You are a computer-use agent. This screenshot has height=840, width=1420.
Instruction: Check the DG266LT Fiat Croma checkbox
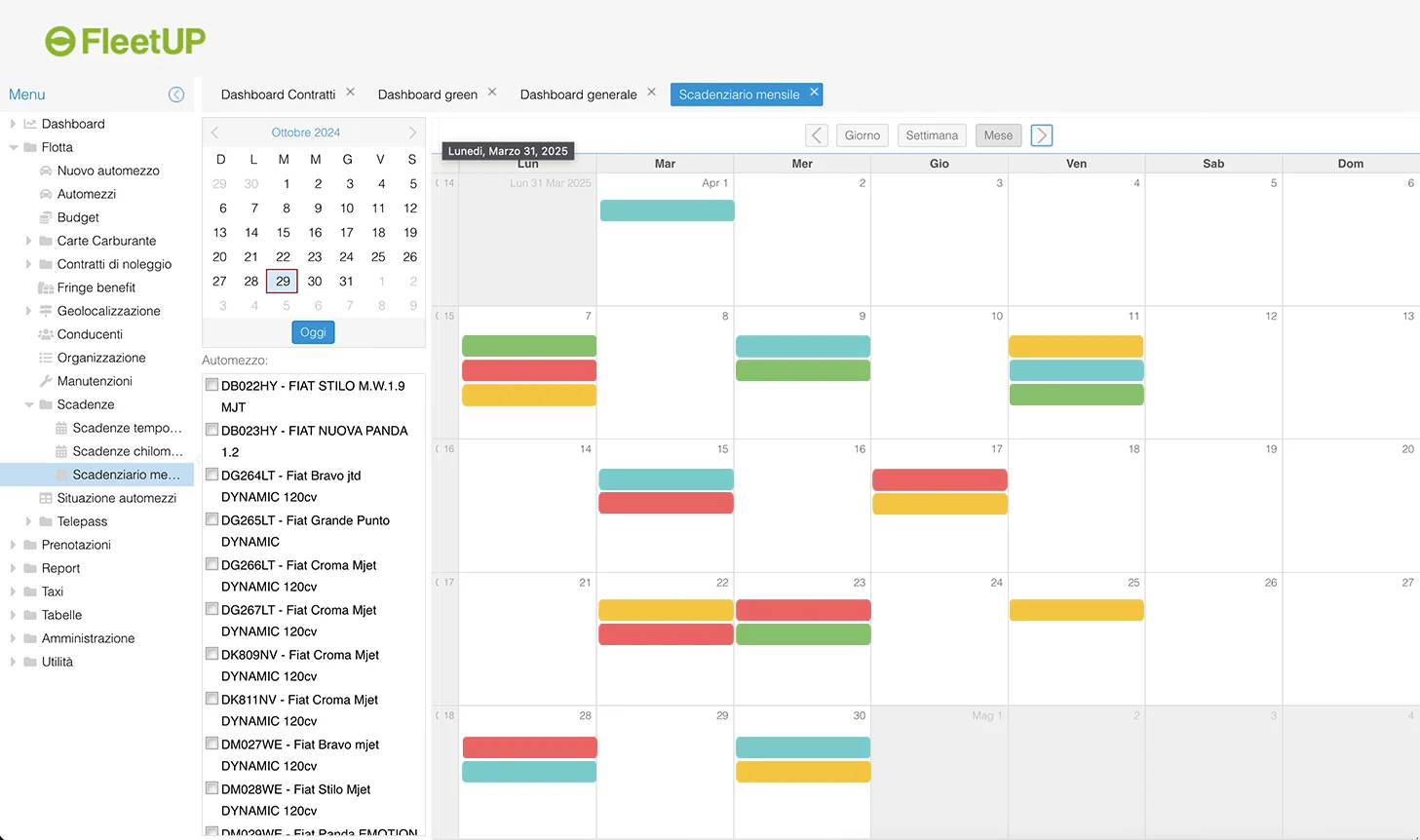211,564
